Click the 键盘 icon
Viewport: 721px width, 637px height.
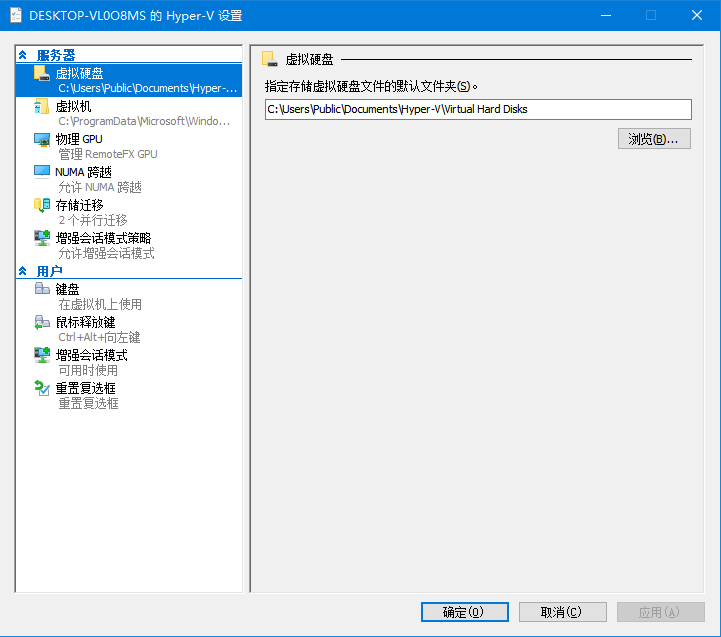coord(42,289)
